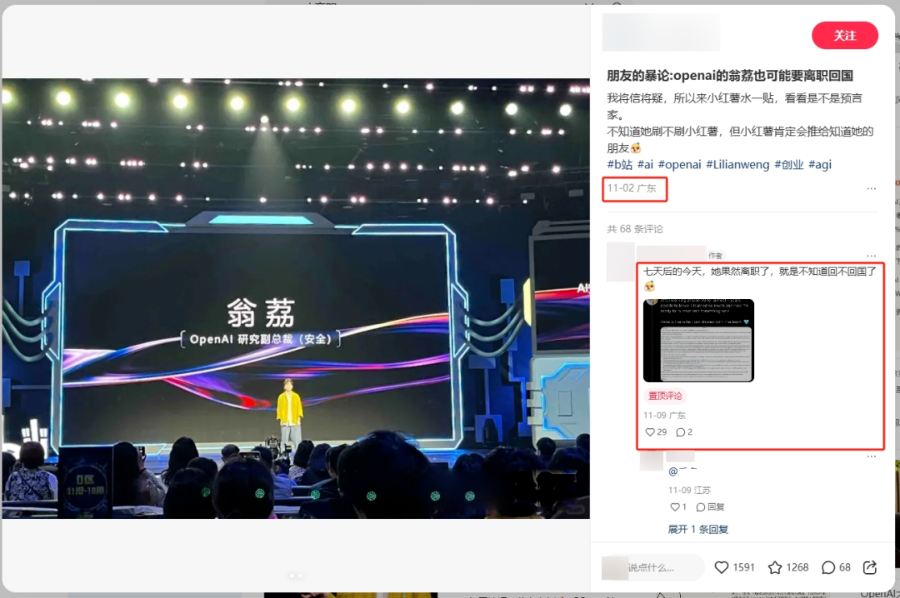
Task: Open the 江苏 reply commenter's avatar
Action: click(651, 460)
